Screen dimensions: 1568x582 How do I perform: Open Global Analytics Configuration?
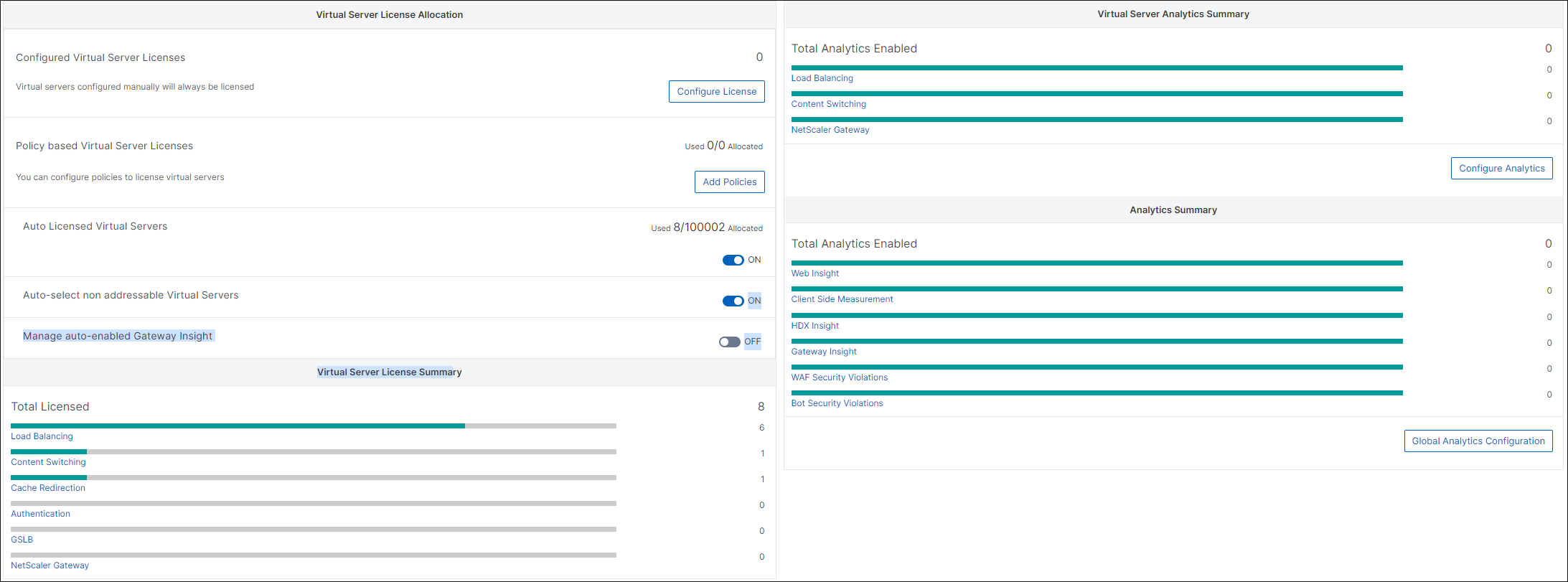click(1478, 441)
